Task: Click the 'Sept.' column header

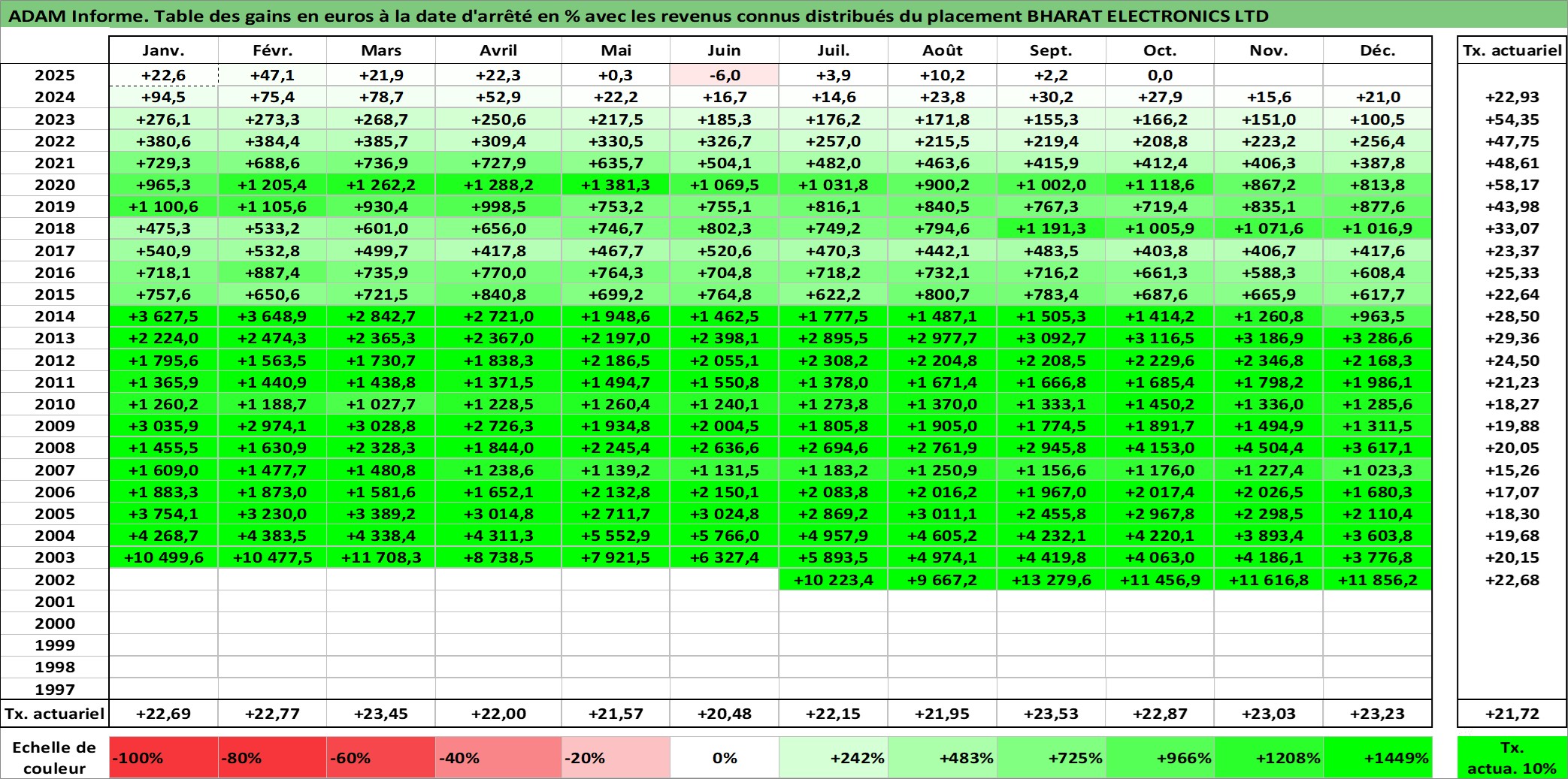Action: (x=1052, y=50)
